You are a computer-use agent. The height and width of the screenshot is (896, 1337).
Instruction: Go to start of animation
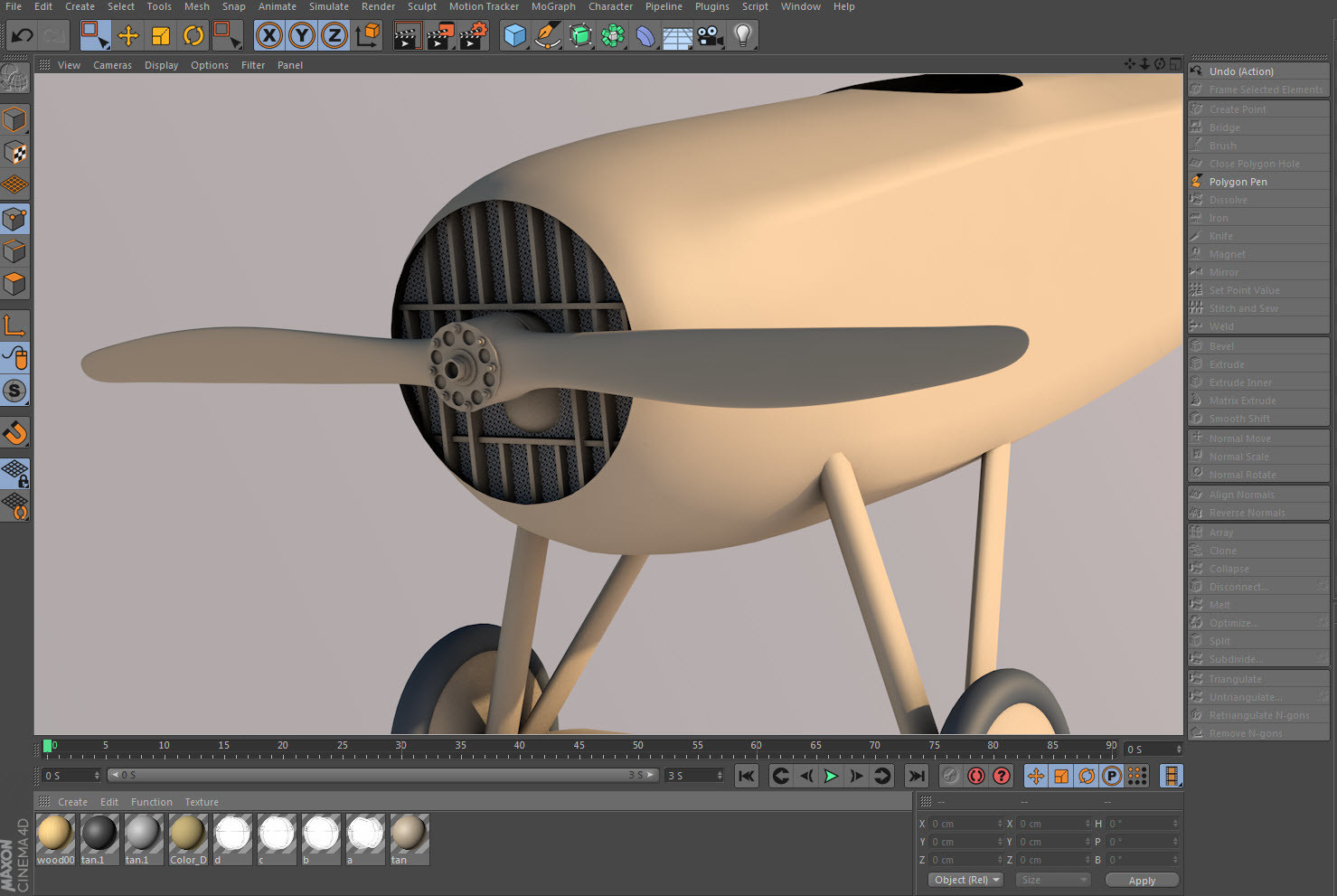[x=747, y=776]
